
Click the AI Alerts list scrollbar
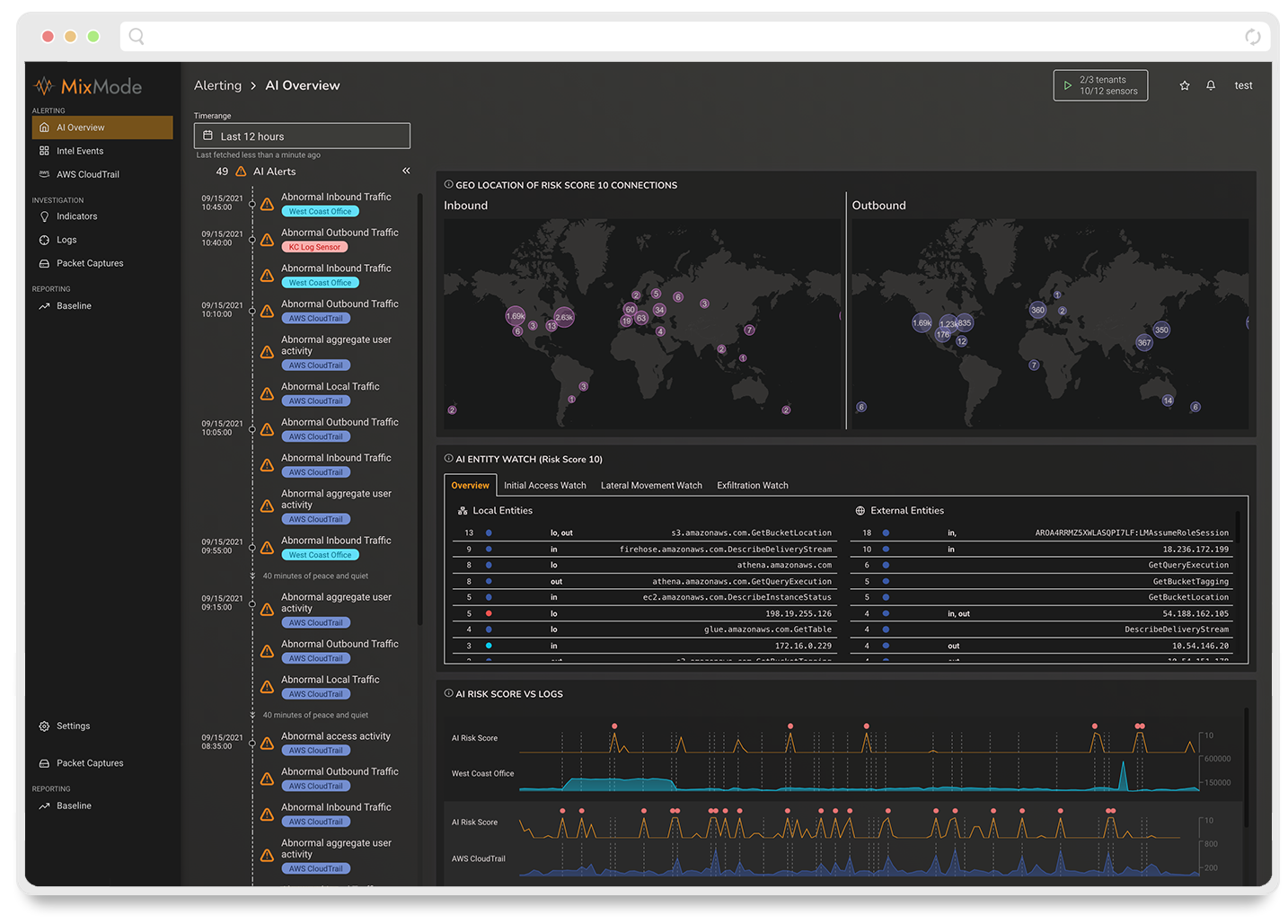click(419, 409)
